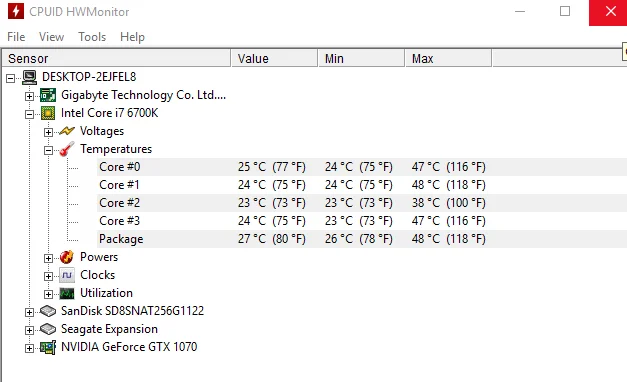
Task: Collapse the Intel Core i7 6700K node
Action: (29, 114)
